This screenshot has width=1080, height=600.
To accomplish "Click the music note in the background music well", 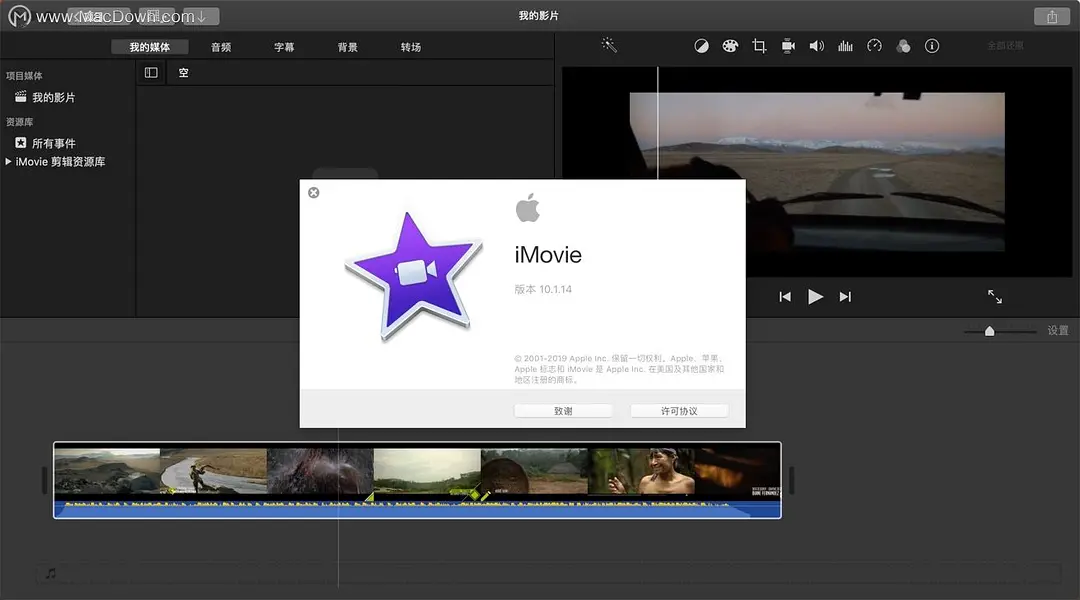I will [x=51, y=573].
